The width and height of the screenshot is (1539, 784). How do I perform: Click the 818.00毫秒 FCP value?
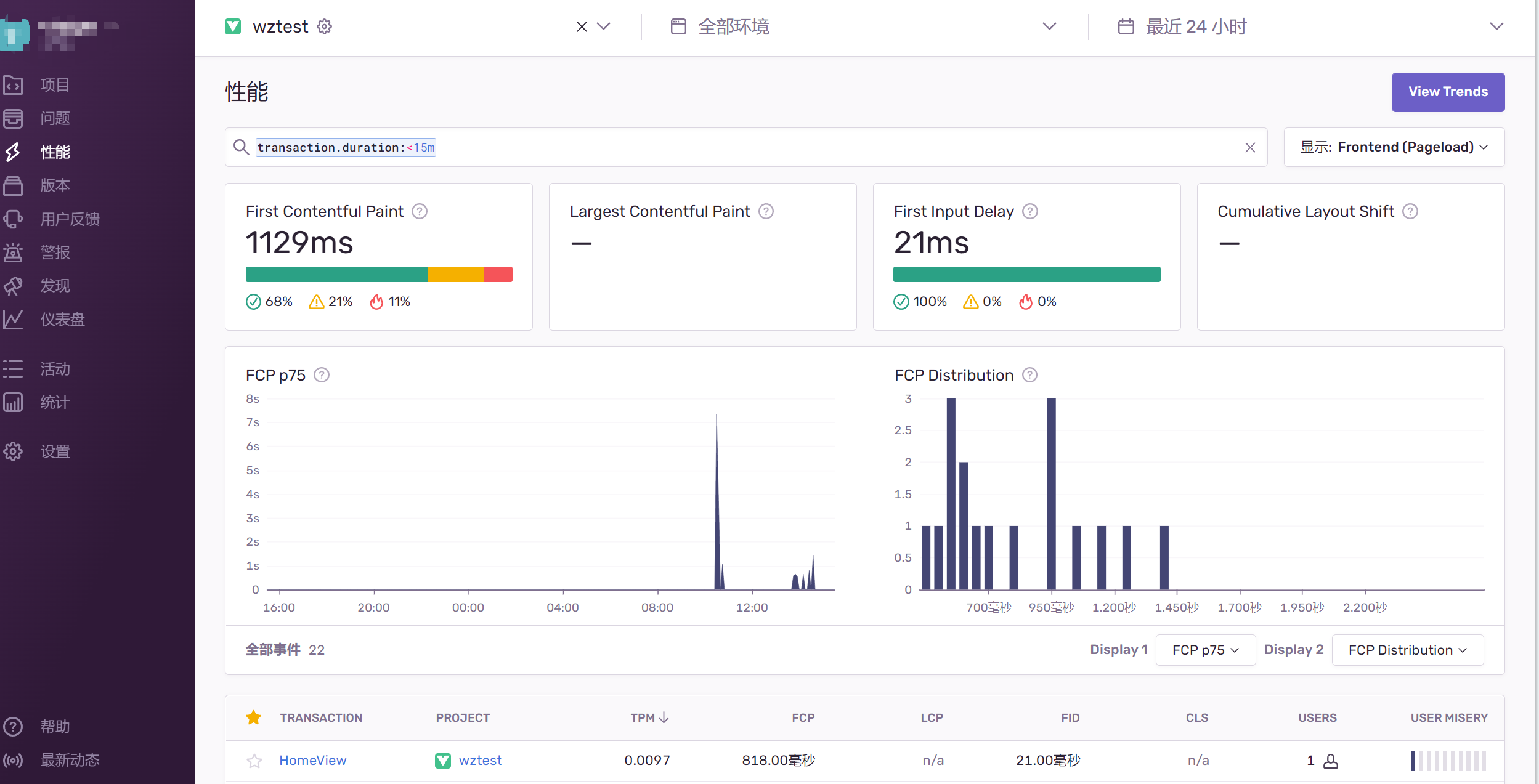(x=778, y=761)
